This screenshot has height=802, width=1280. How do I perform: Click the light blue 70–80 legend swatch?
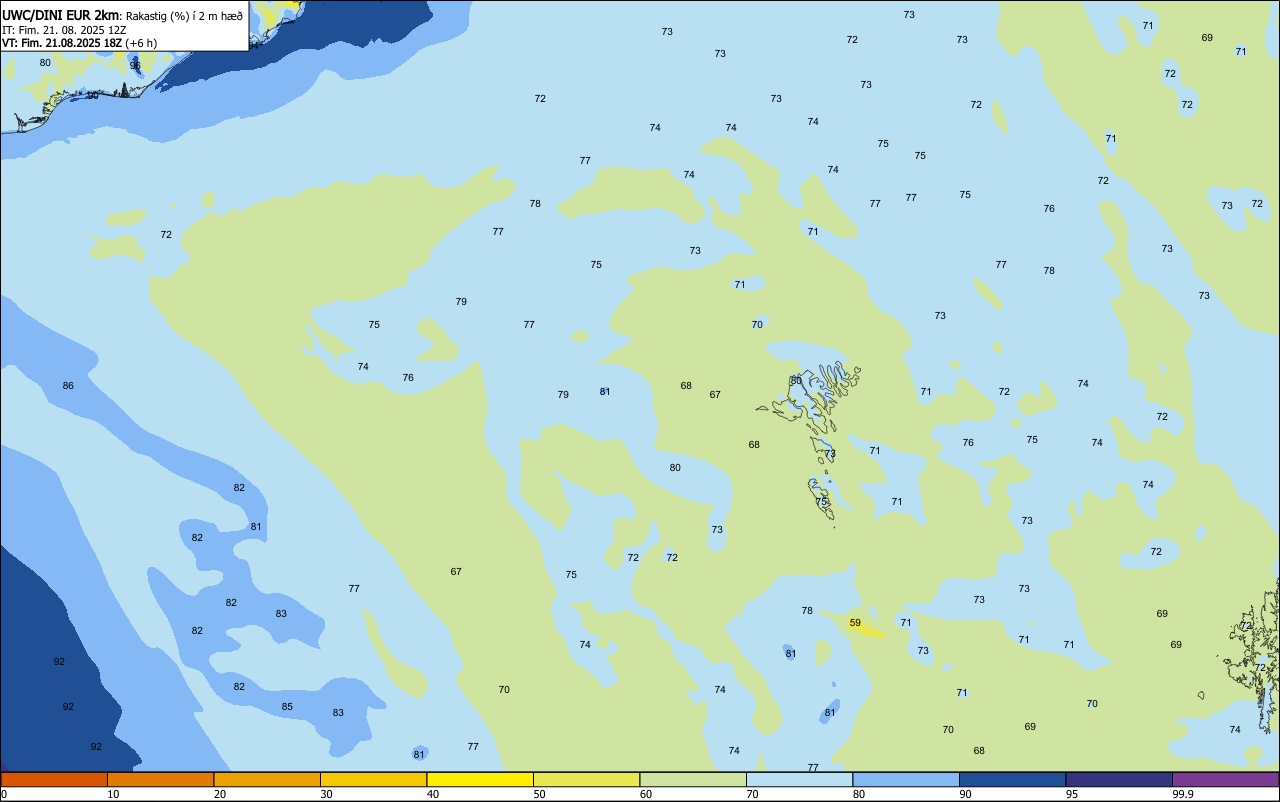click(800, 779)
